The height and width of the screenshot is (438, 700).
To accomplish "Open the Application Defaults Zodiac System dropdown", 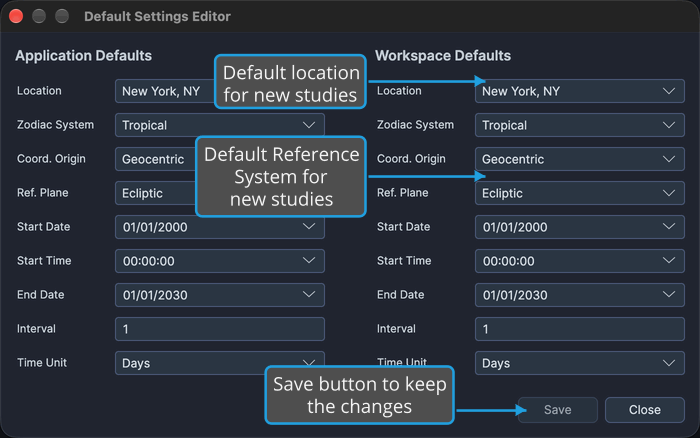I will pyautogui.click(x=220, y=125).
